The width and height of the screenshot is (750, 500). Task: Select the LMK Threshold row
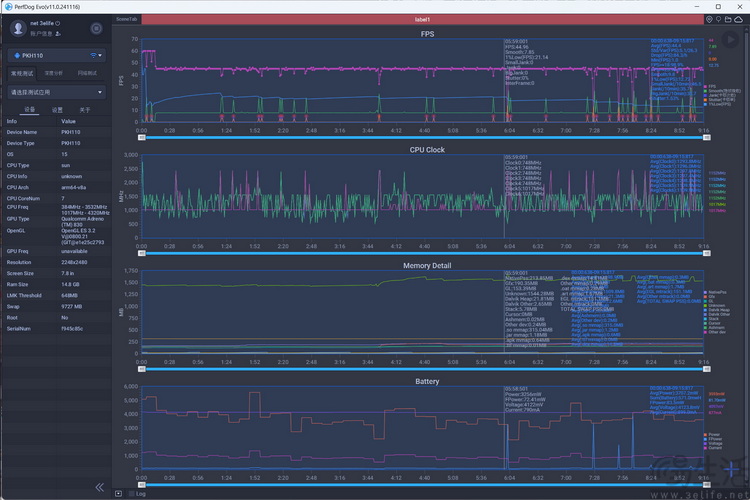[x=56, y=295]
